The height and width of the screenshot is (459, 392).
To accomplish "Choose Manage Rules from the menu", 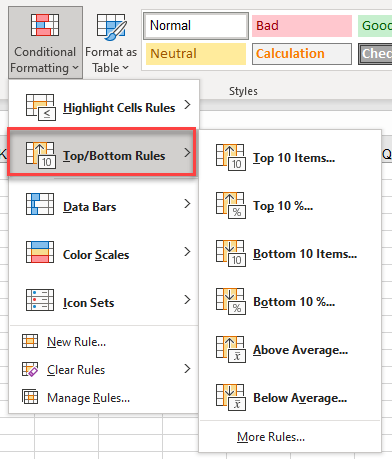I will click(x=104, y=397).
